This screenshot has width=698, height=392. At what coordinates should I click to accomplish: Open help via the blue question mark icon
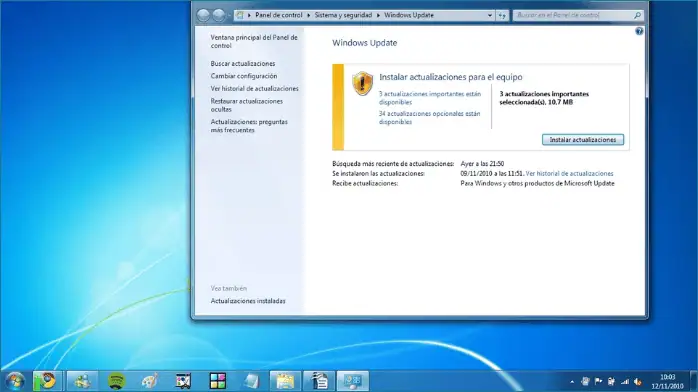(639, 31)
